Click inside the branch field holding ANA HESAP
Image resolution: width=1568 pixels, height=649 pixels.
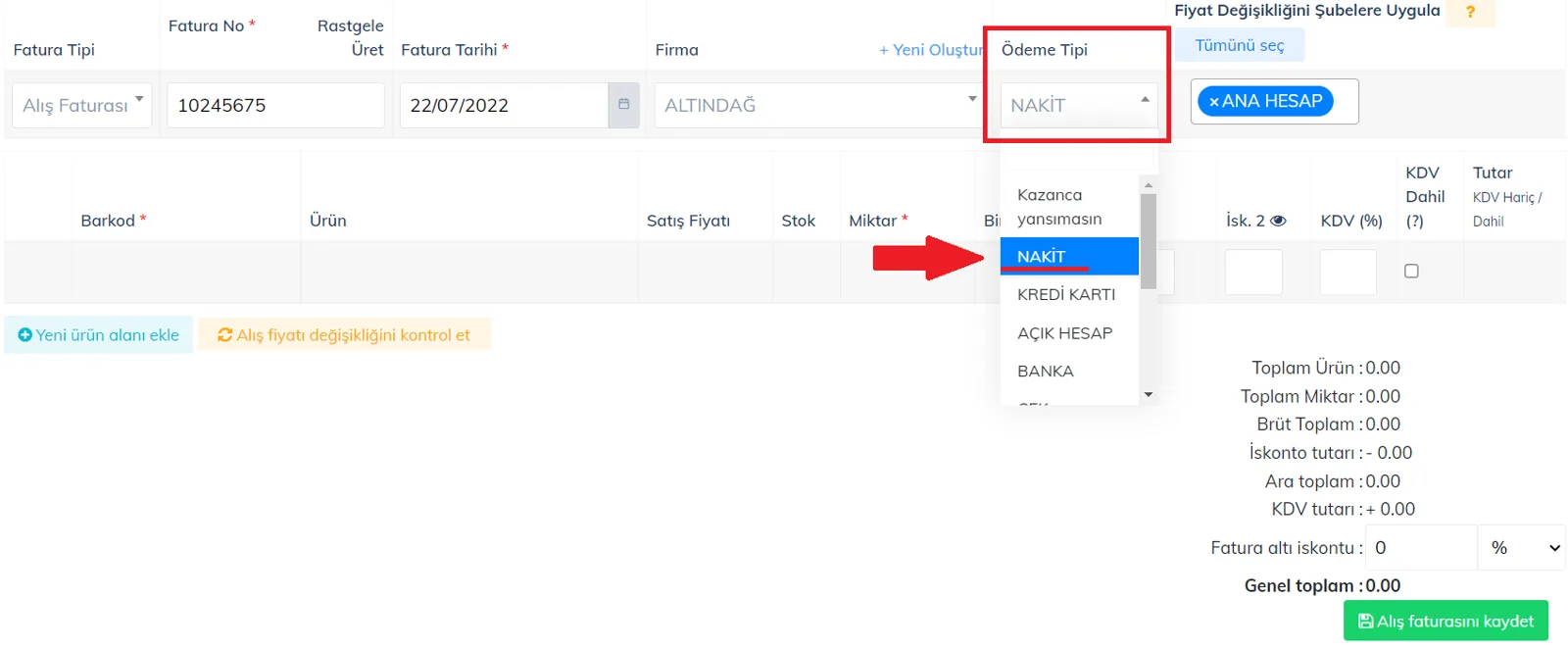click(x=1275, y=101)
